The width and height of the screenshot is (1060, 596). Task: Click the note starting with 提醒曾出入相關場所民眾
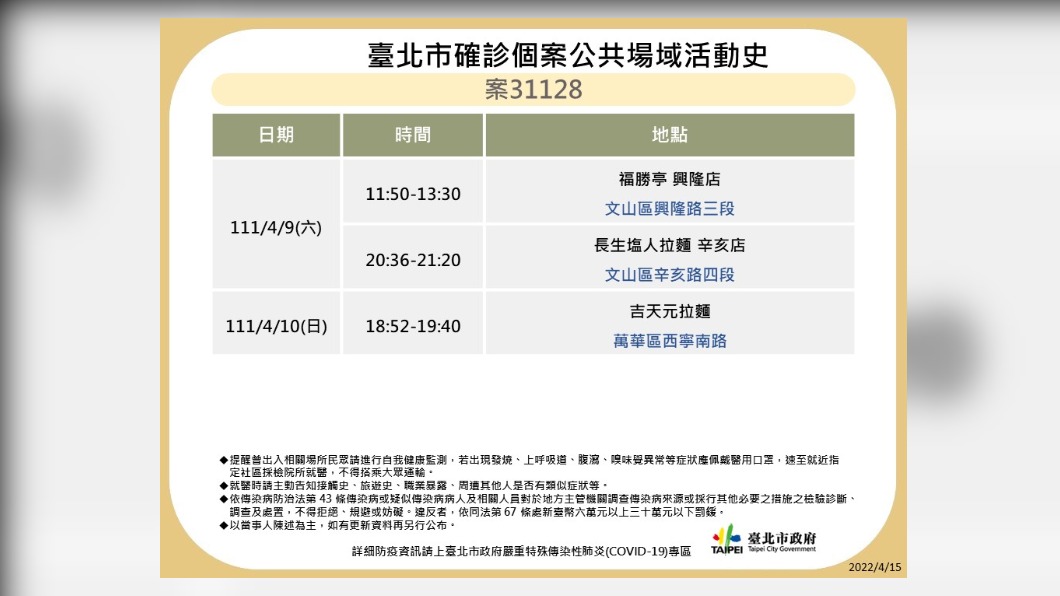tap(529, 466)
